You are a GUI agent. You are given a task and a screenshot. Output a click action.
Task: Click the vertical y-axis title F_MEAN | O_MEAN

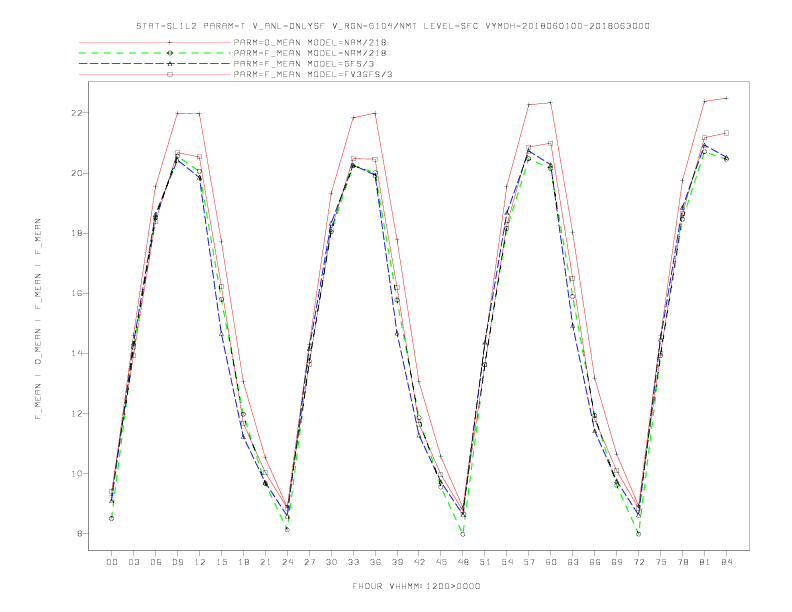pos(38,319)
